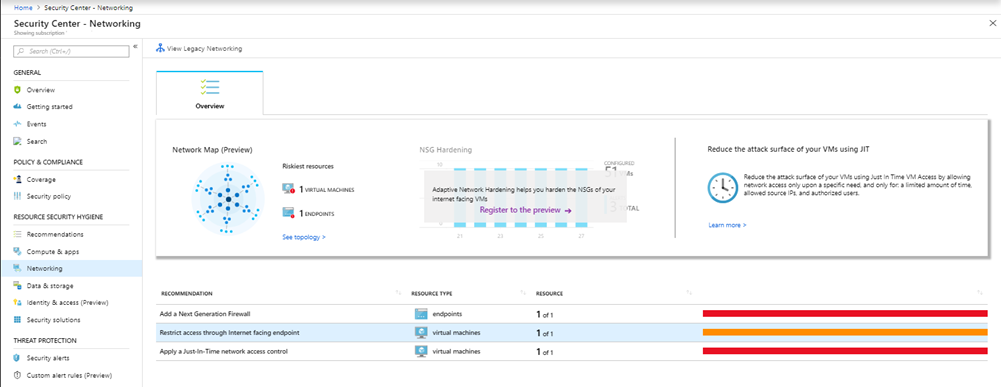
Task: Select the Compute & apps icon
Action: click(x=17, y=252)
